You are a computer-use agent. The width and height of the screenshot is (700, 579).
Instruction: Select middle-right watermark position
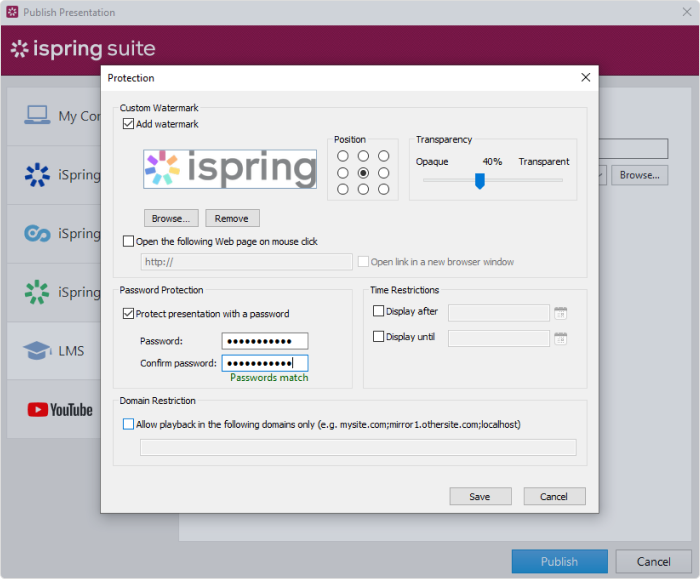coord(383,173)
